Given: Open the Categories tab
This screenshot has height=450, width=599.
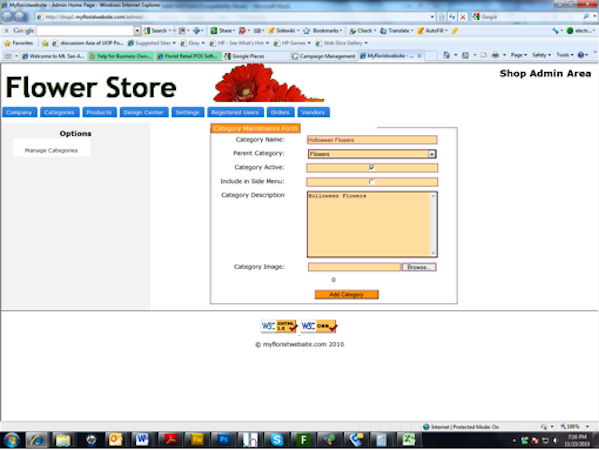Looking at the screenshot, I should pos(60,112).
